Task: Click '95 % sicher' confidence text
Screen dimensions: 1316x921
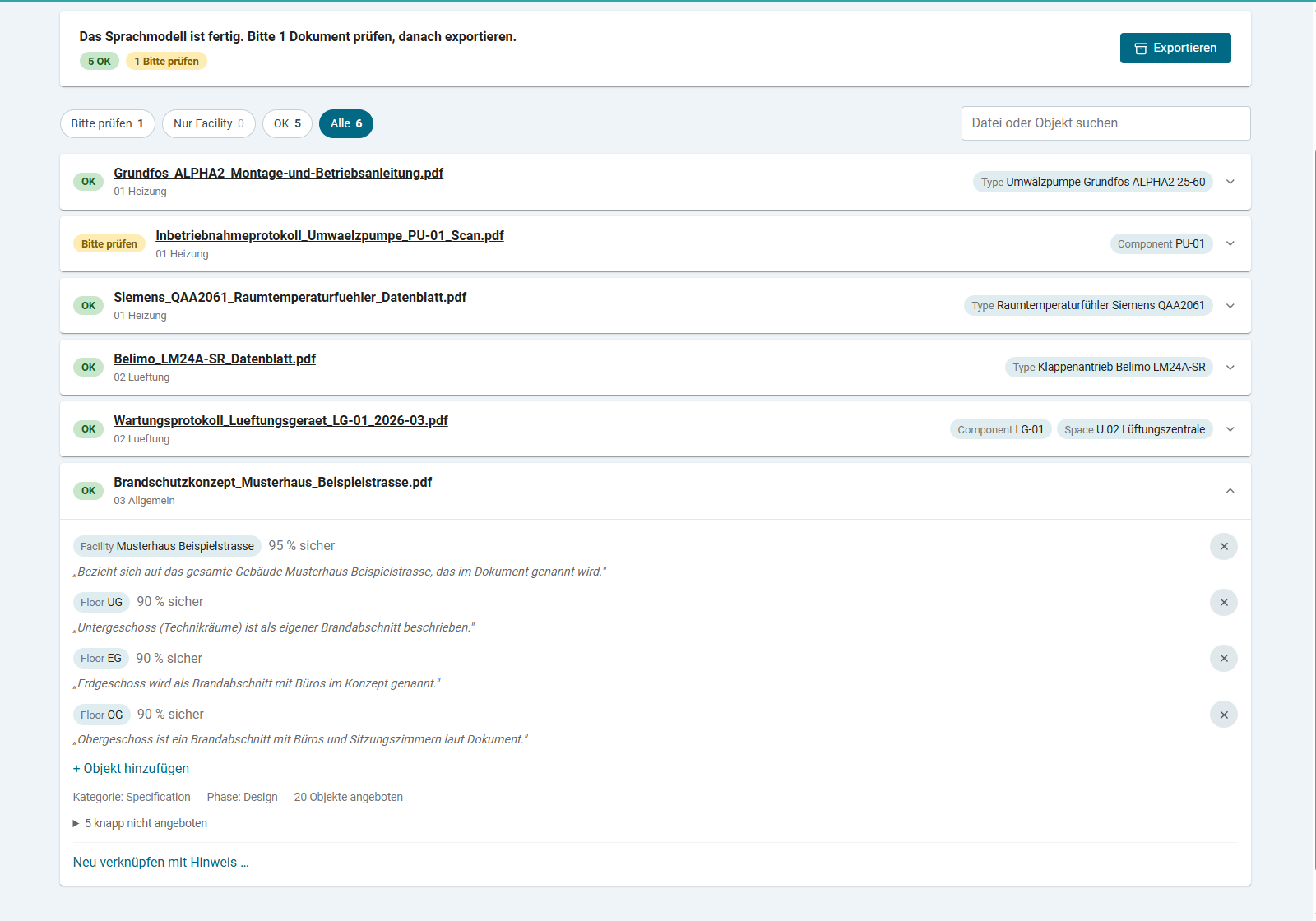Action: 302,546
